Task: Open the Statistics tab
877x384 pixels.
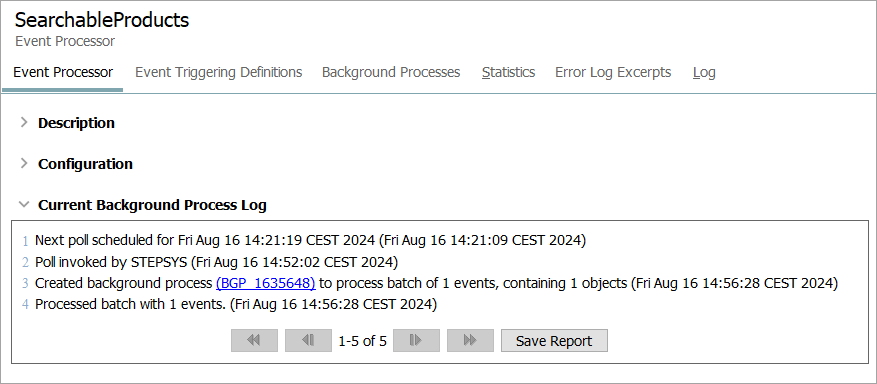Action: [508, 72]
